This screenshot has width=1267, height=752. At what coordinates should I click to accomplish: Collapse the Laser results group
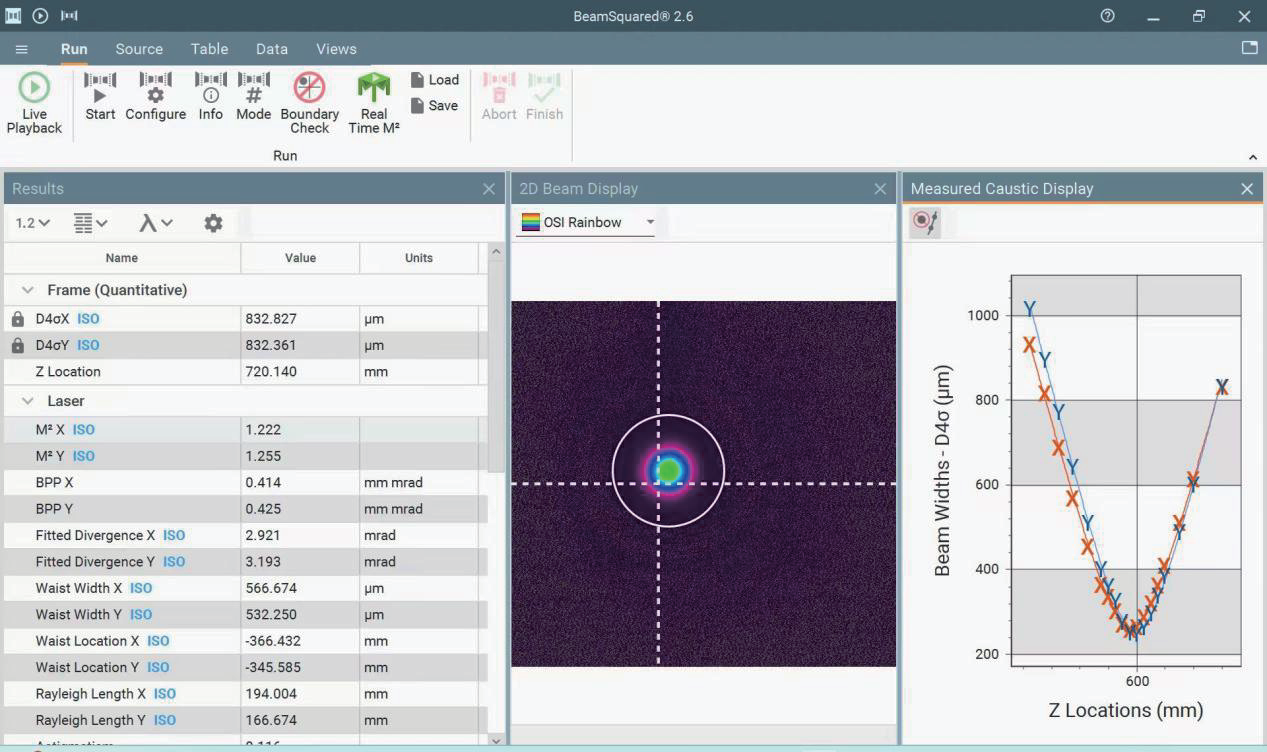(x=28, y=401)
